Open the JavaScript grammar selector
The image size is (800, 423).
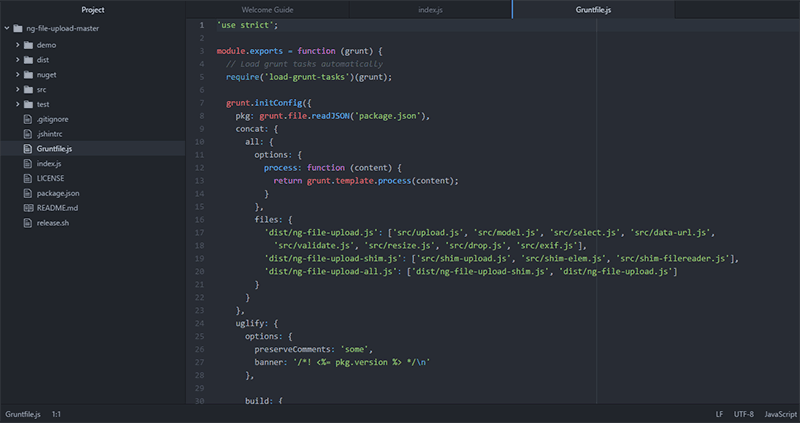click(x=781, y=414)
